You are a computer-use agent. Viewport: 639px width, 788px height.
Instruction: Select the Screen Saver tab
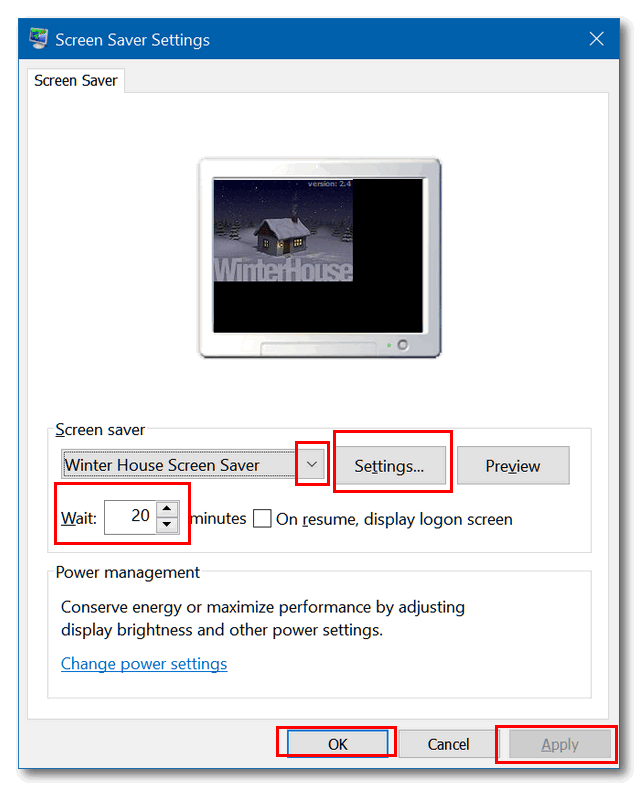pyautogui.click(x=76, y=80)
